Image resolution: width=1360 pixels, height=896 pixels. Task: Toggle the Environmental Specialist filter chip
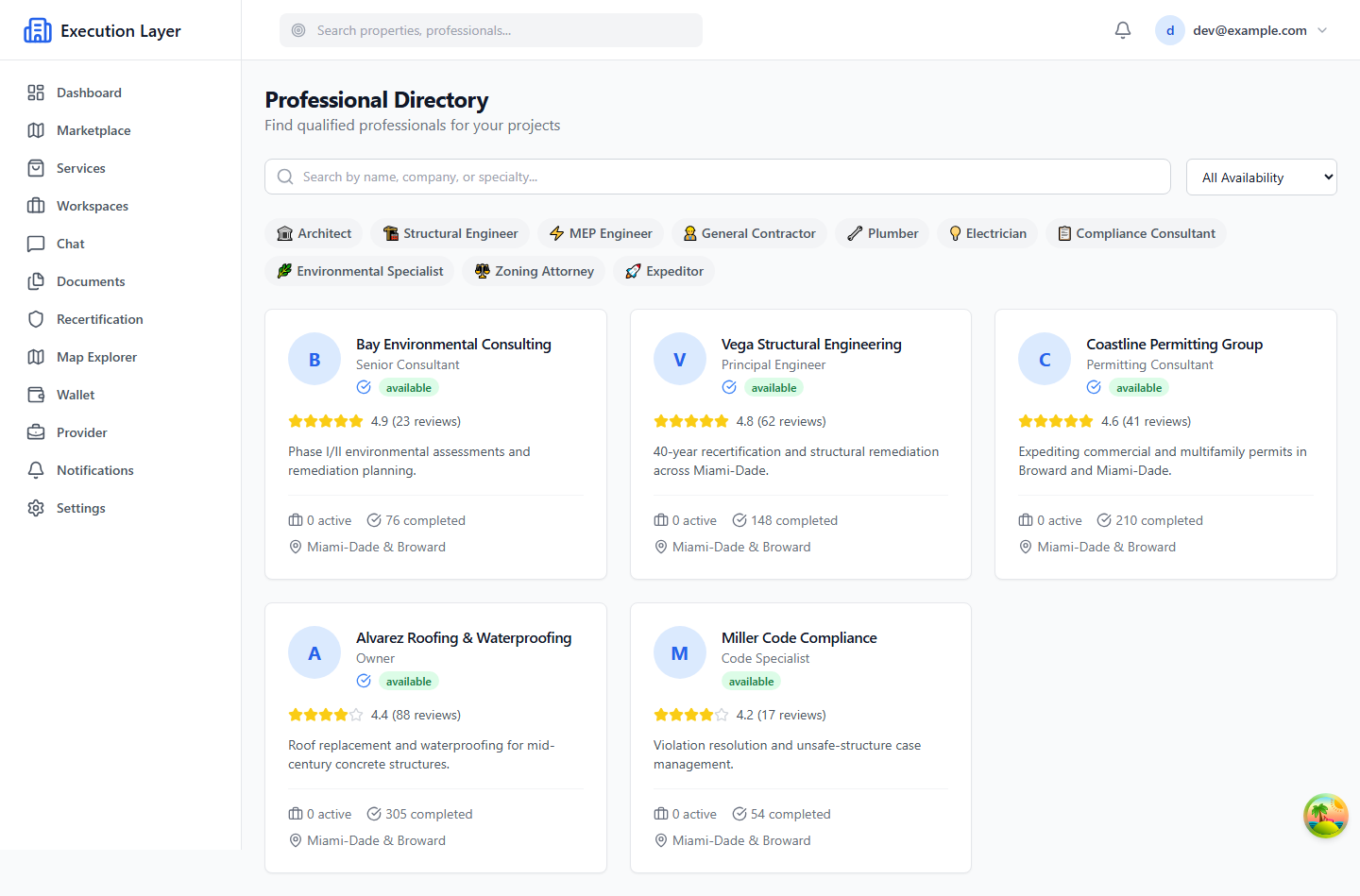pos(360,271)
